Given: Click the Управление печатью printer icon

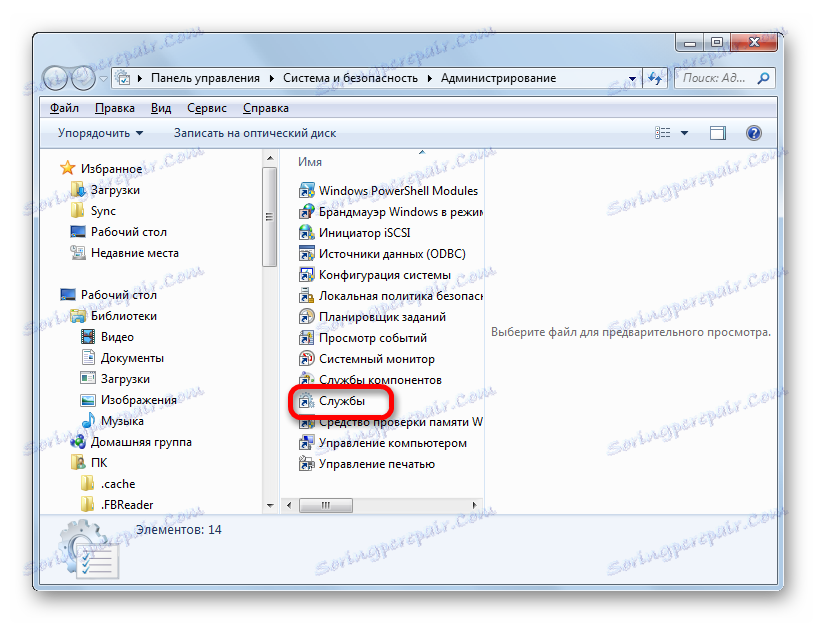Looking at the screenshot, I should (x=306, y=464).
